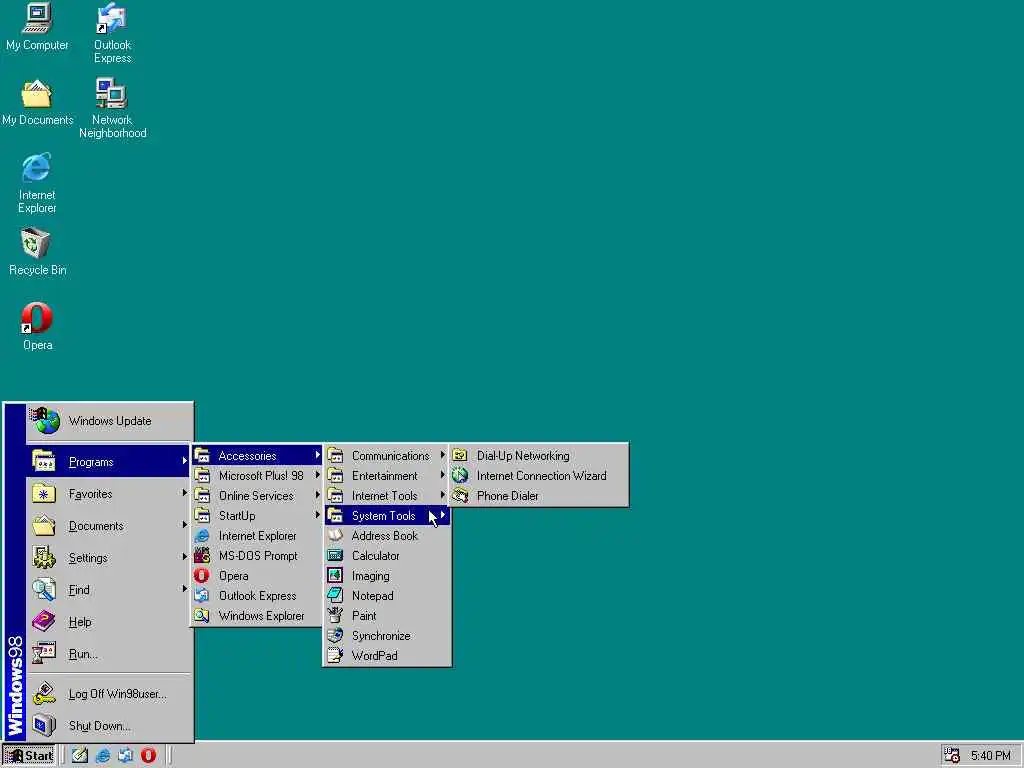Click the Internet Explorer desktop icon
The image size is (1024, 768).
37,184
